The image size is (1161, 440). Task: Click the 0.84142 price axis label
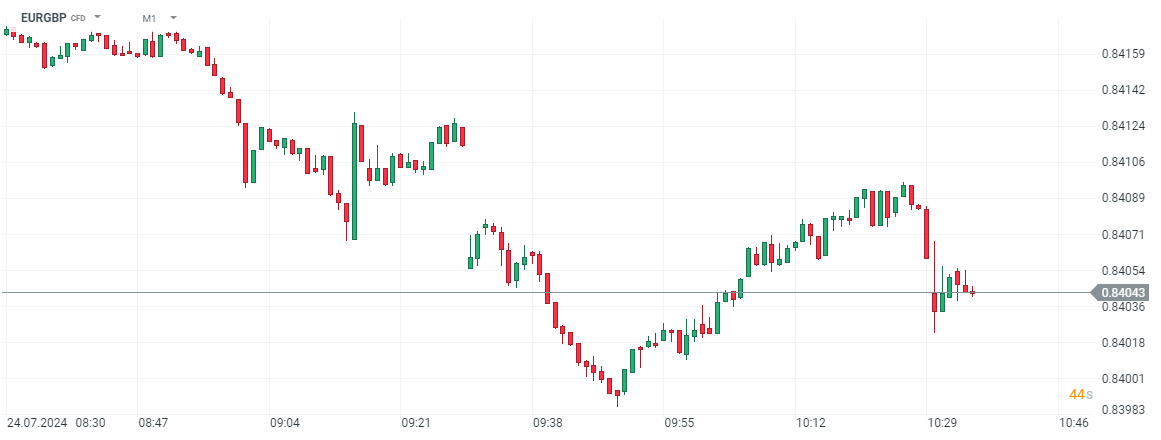coord(1122,89)
